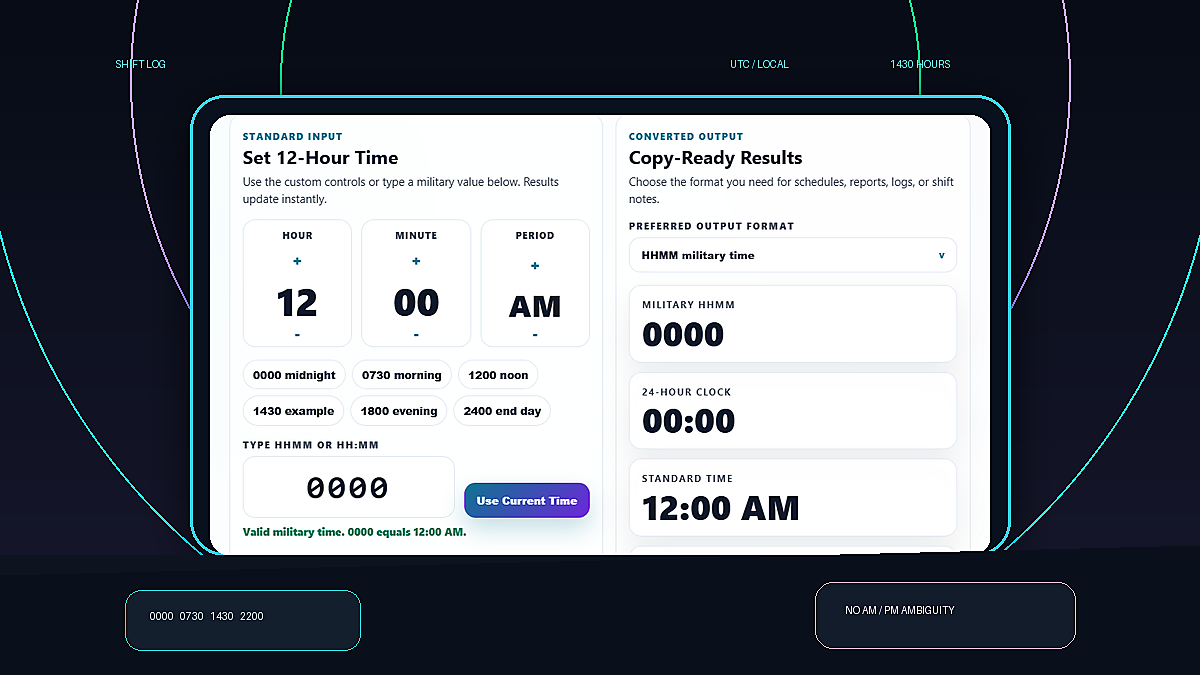This screenshot has height=675, width=1200.
Task: Click the 1430 HOURS label
Action: point(920,64)
